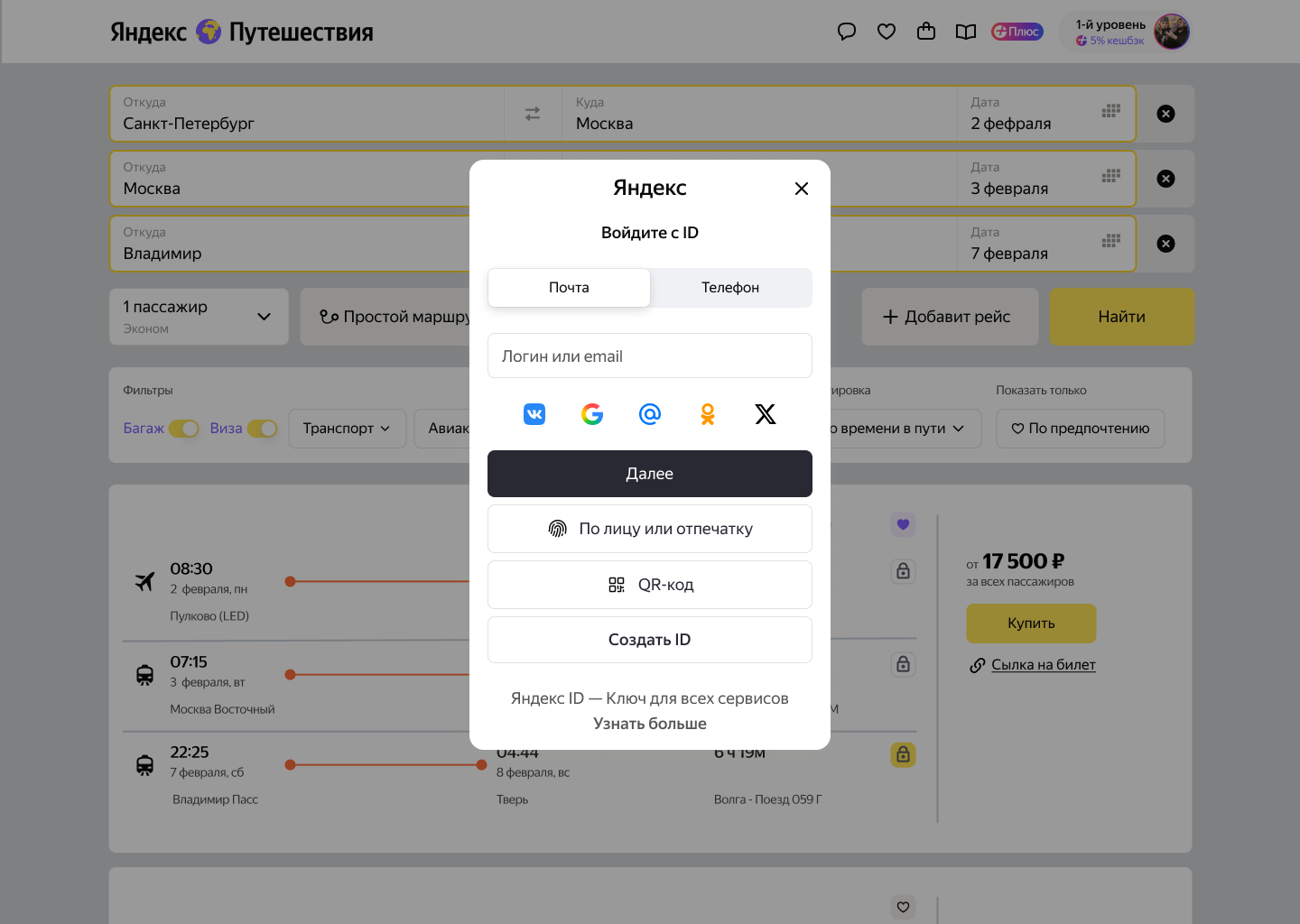Follow the Узнать больше link
Viewport: 1300px width, 924px height.
[650, 724]
